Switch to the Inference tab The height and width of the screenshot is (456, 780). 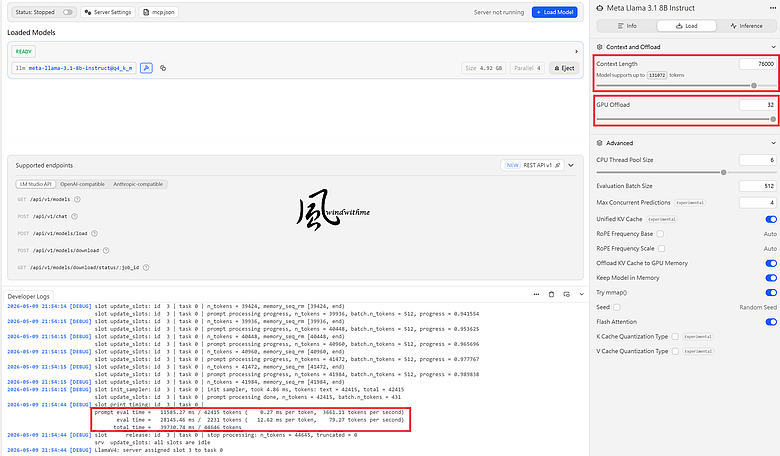point(747,26)
